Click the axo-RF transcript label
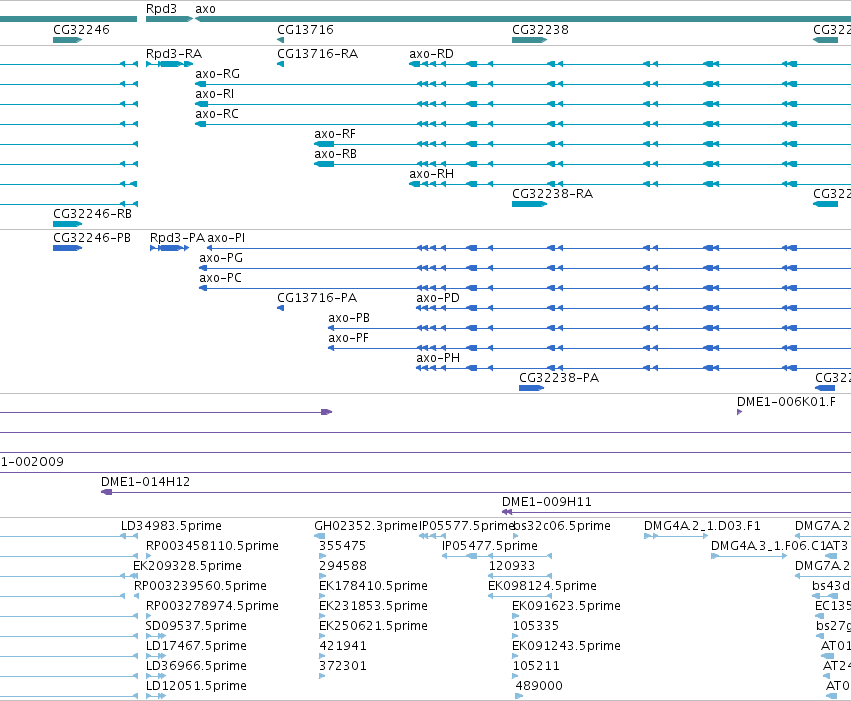Viewport: 851px width, 701px height. [x=335, y=134]
